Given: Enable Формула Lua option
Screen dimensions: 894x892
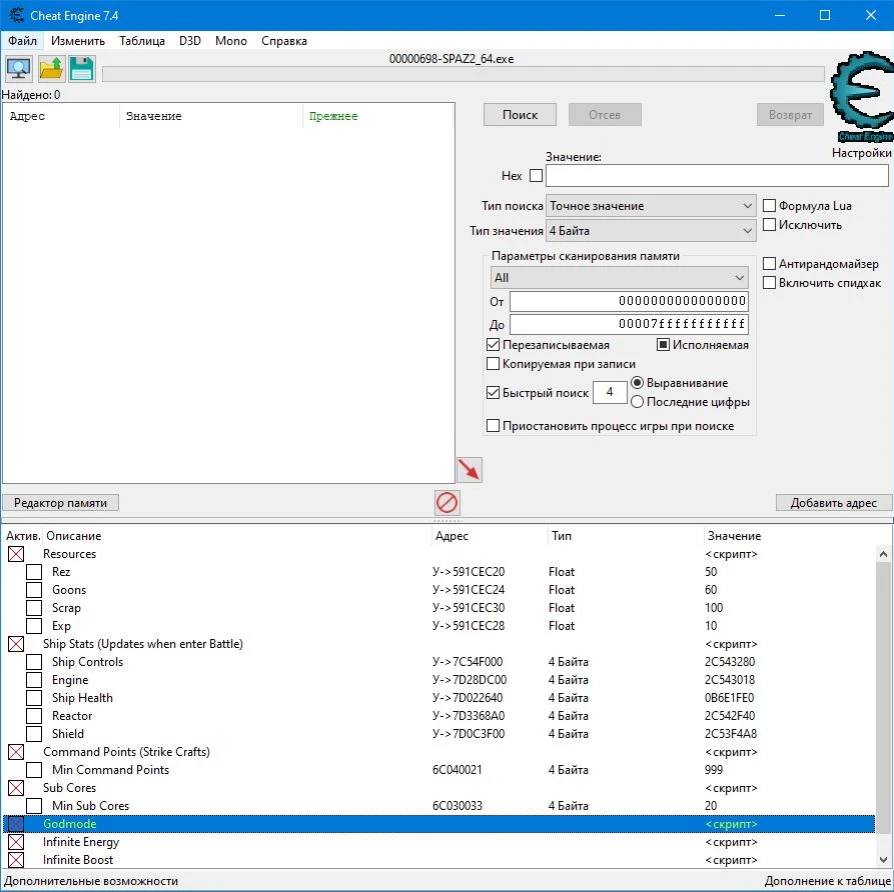Looking at the screenshot, I should 769,205.
